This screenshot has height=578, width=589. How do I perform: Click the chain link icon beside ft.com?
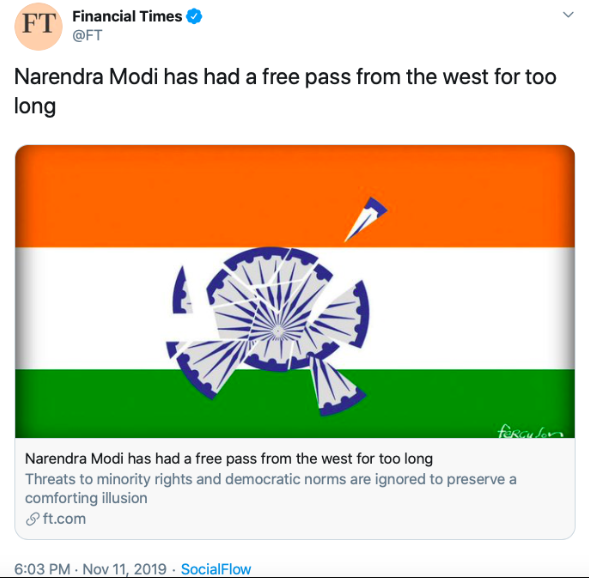(33, 519)
